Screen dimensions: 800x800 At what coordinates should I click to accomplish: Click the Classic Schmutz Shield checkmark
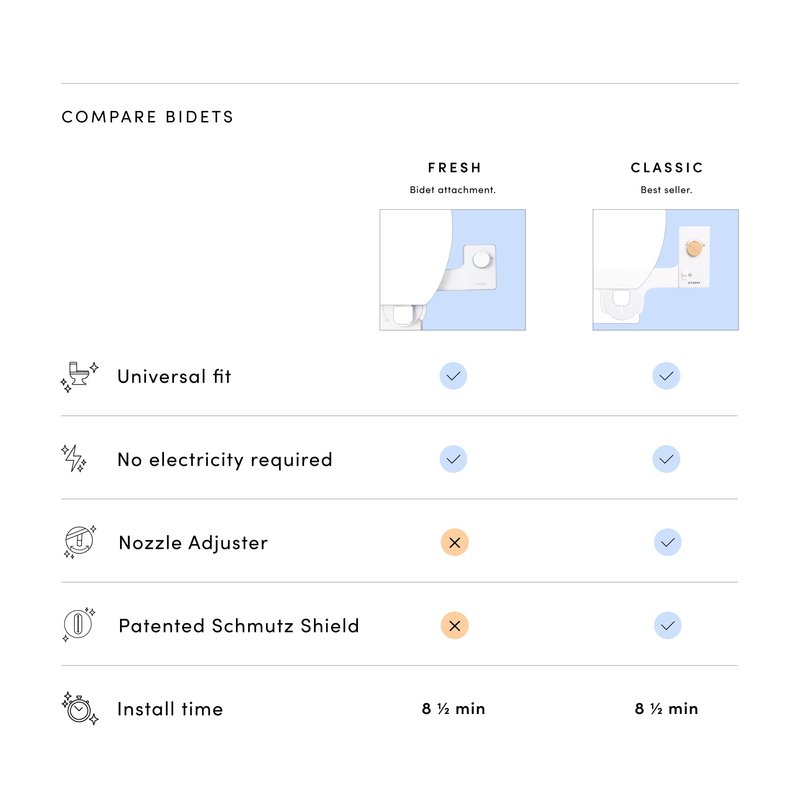coord(667,626)
